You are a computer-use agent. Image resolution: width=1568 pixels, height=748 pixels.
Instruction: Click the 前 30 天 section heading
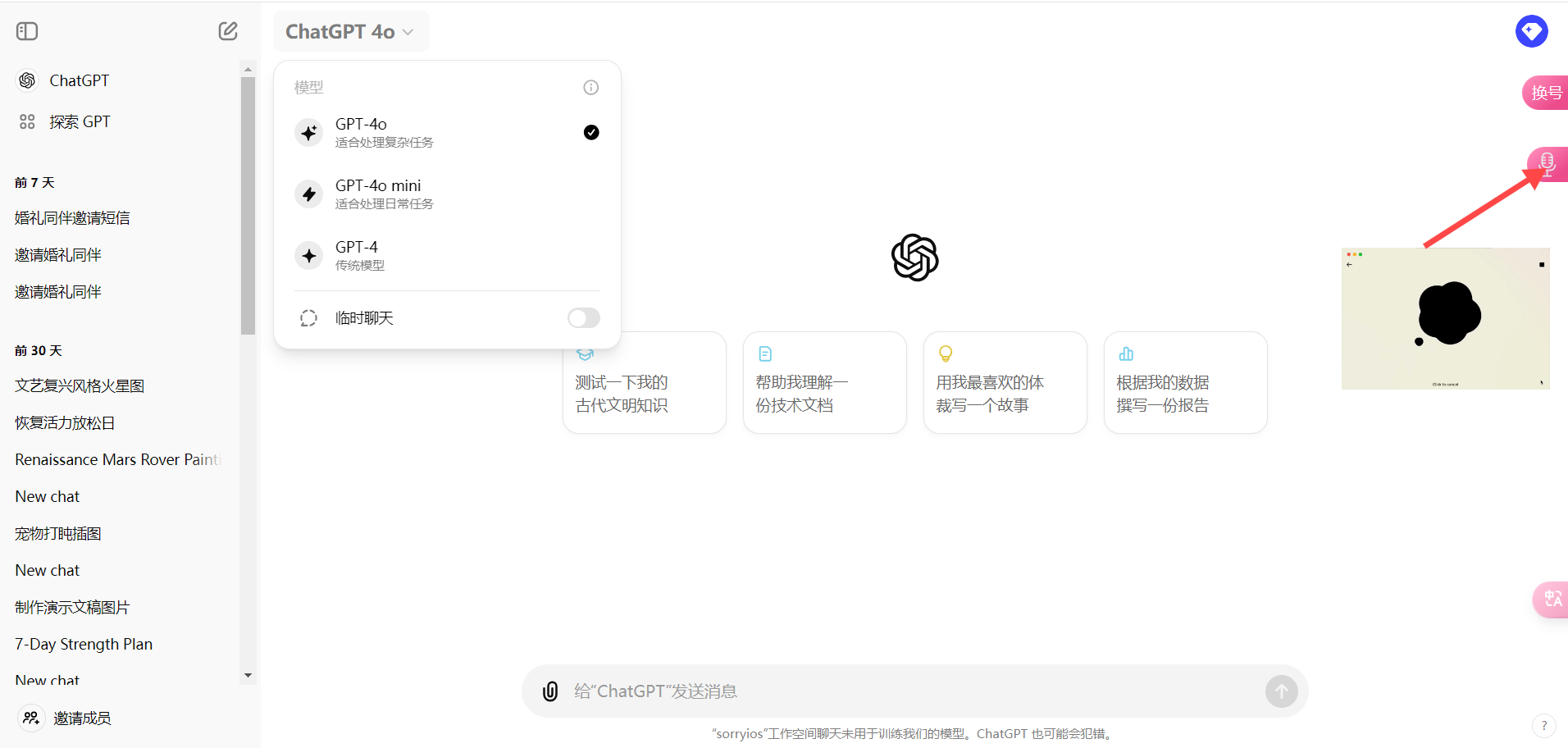(39, 350)
